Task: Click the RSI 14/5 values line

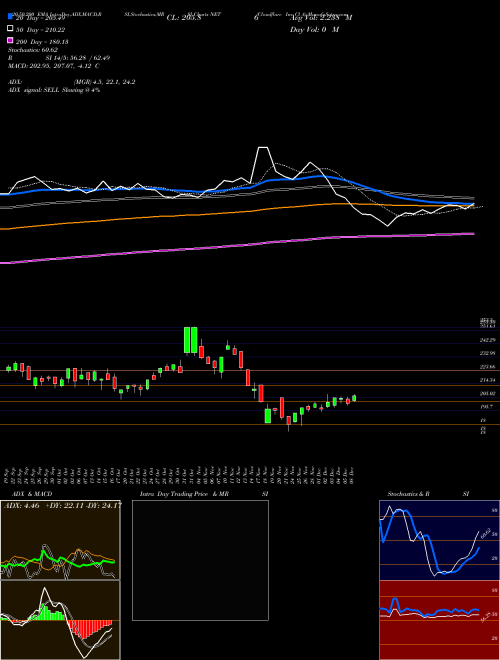Action: [x=59, y=58]
